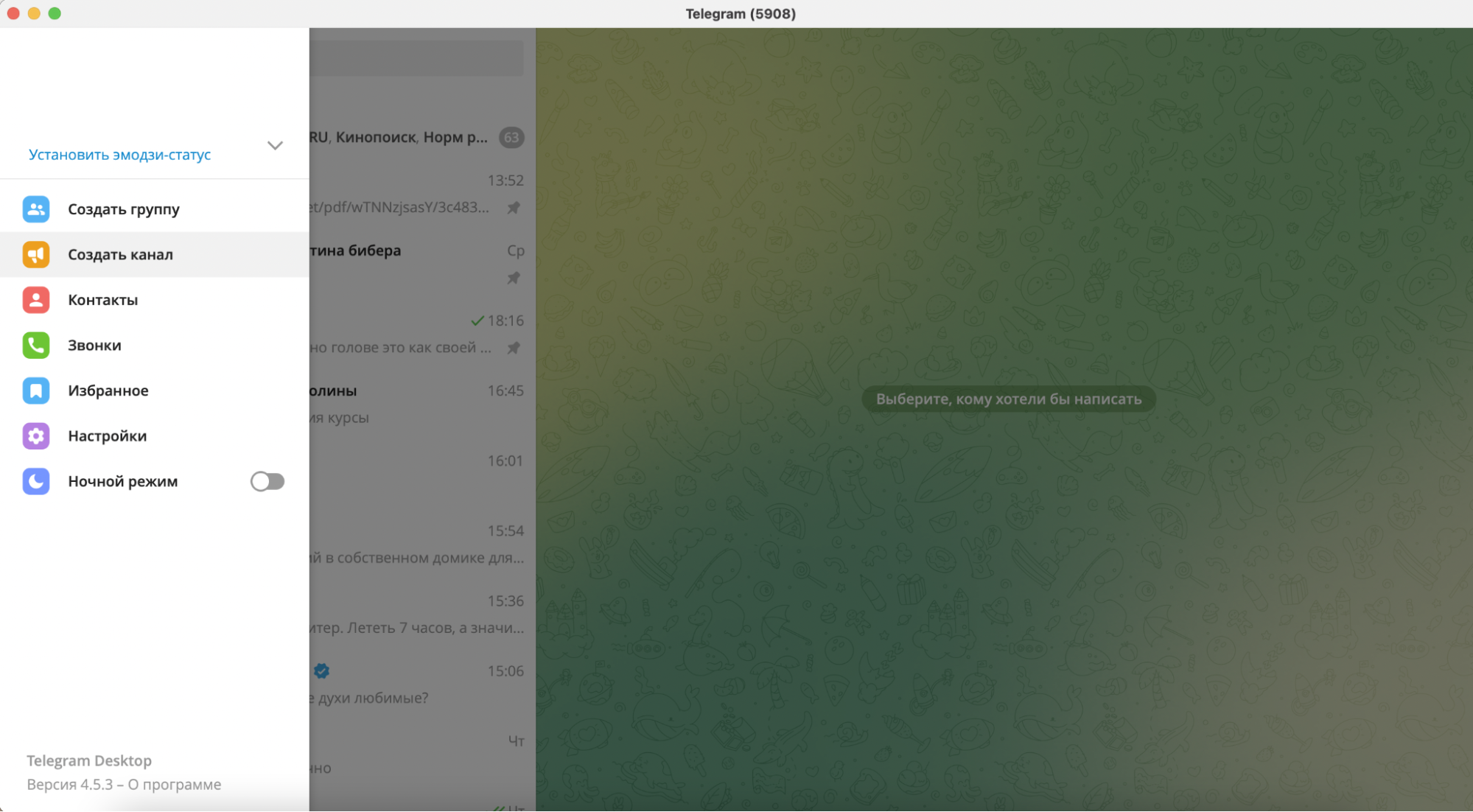The image size is (1473, 812).
Task: Open Настройки from the side menu
Action: click(155, 436)
